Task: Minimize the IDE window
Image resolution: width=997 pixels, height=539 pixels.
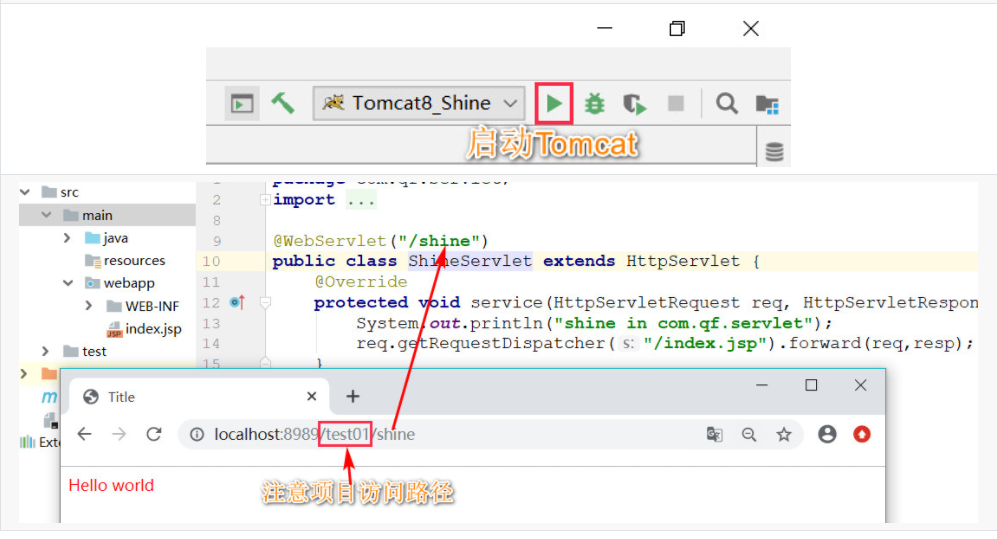Action: coord(605,29)
